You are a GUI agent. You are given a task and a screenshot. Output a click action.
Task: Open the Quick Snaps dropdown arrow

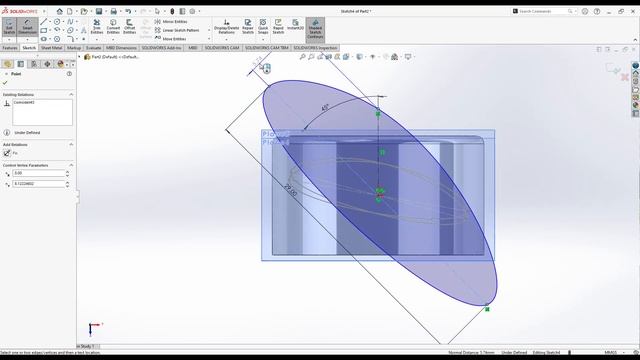tap(263, 40)
